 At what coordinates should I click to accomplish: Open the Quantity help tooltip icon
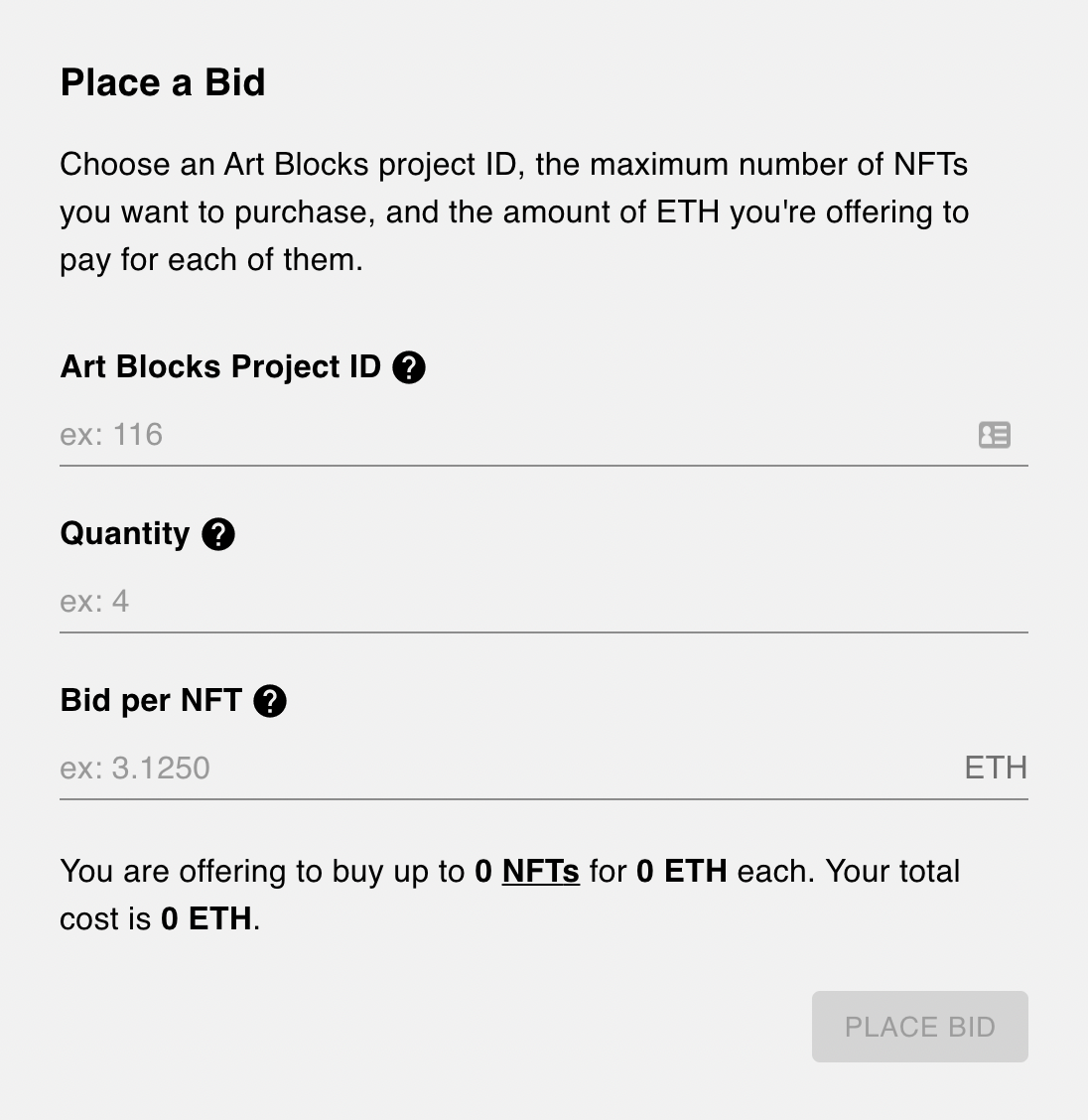tap(218, 534)
